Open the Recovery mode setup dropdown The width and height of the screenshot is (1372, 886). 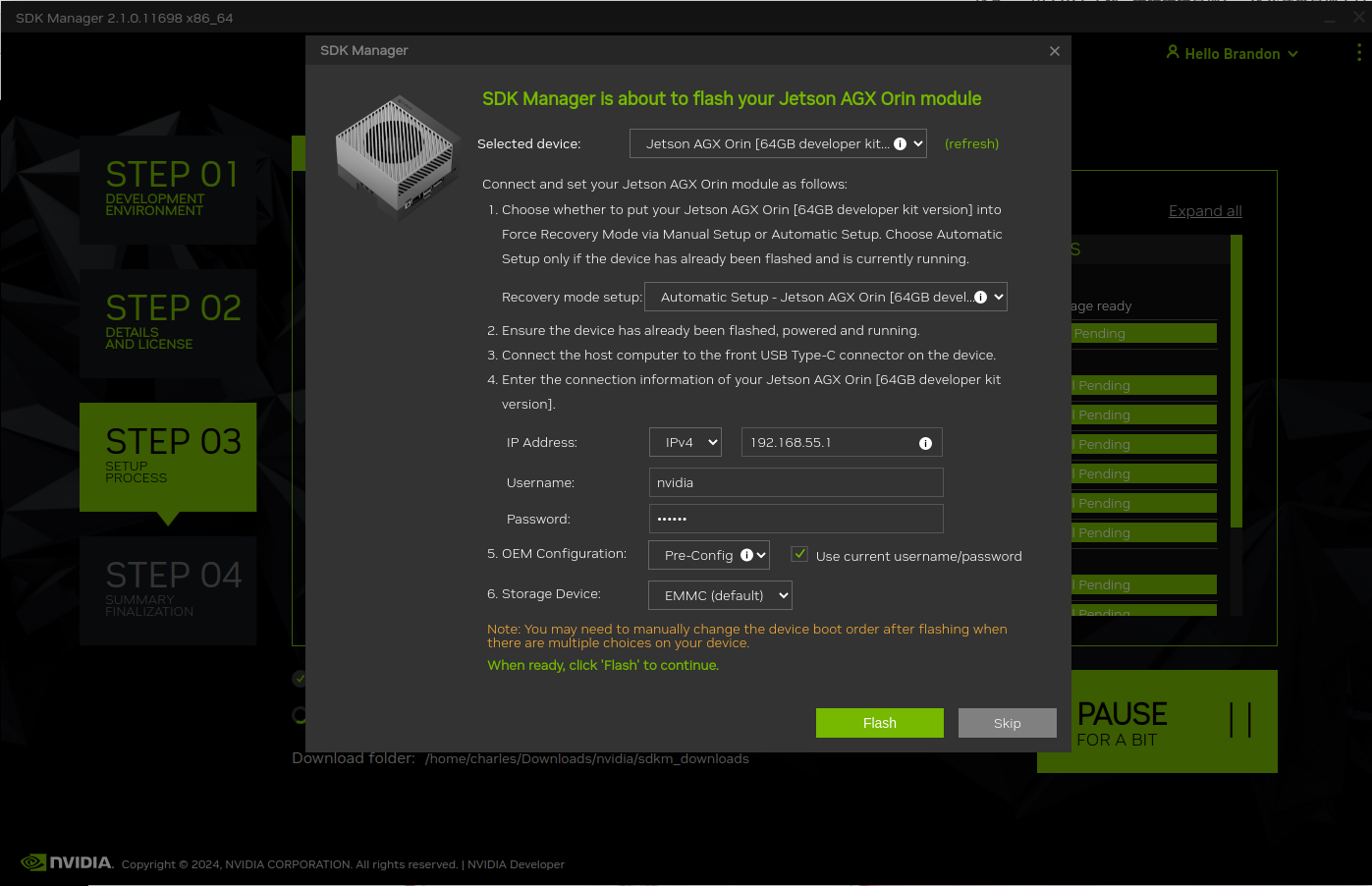tap(826, 297)
